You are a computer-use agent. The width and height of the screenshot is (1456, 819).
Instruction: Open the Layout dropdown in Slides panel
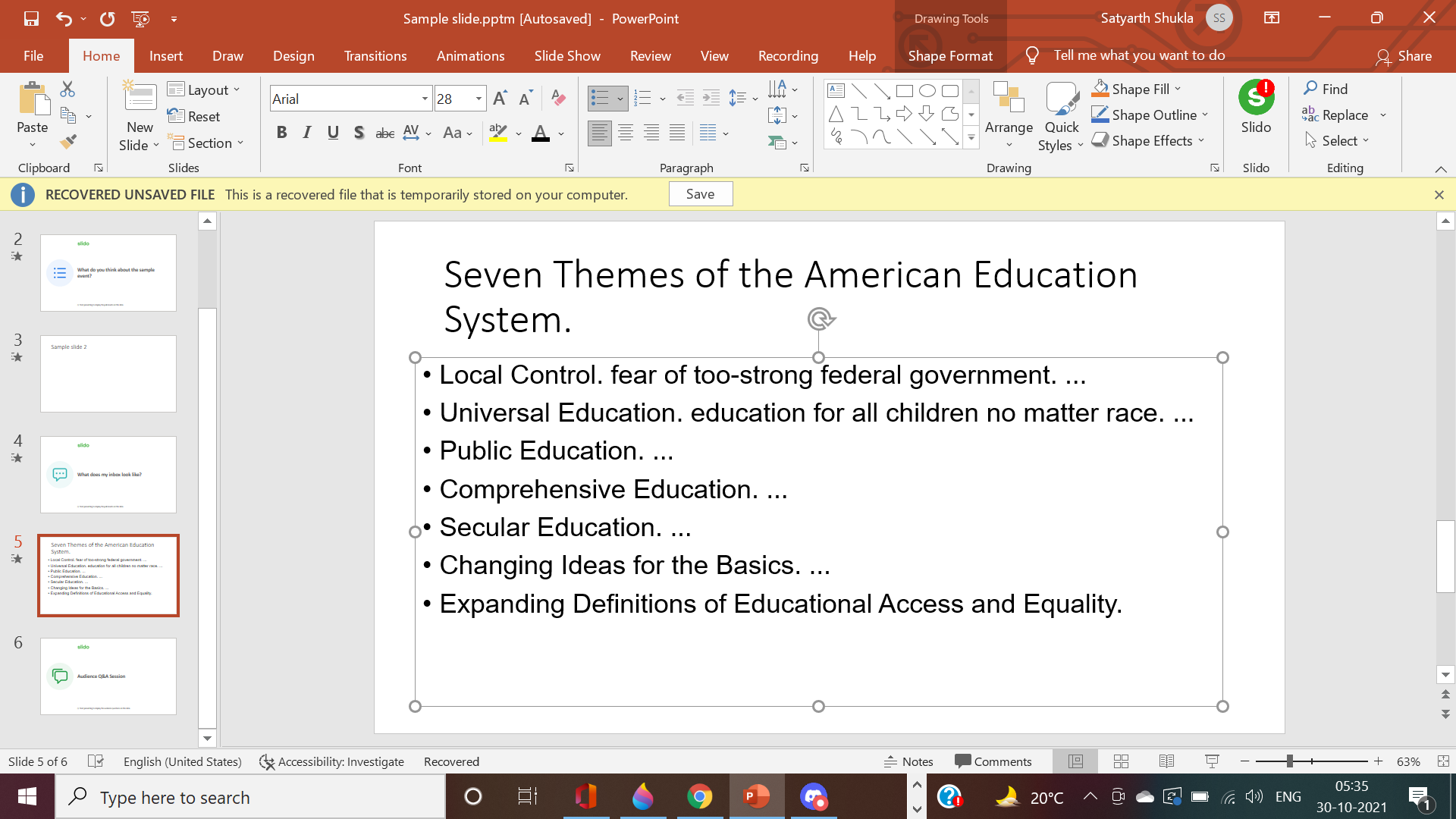click(x=206, y=89)
